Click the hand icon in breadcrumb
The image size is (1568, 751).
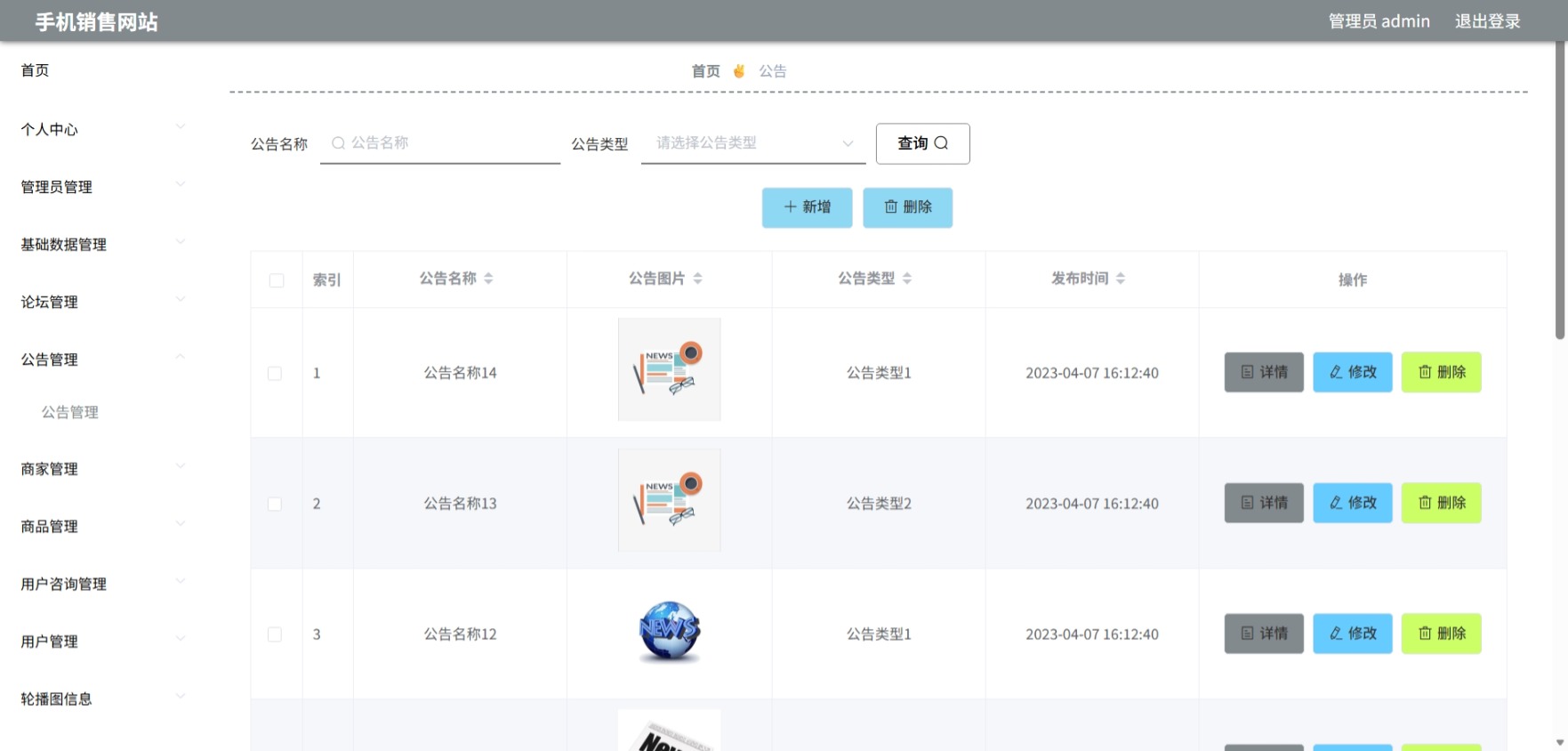[739, 71]
